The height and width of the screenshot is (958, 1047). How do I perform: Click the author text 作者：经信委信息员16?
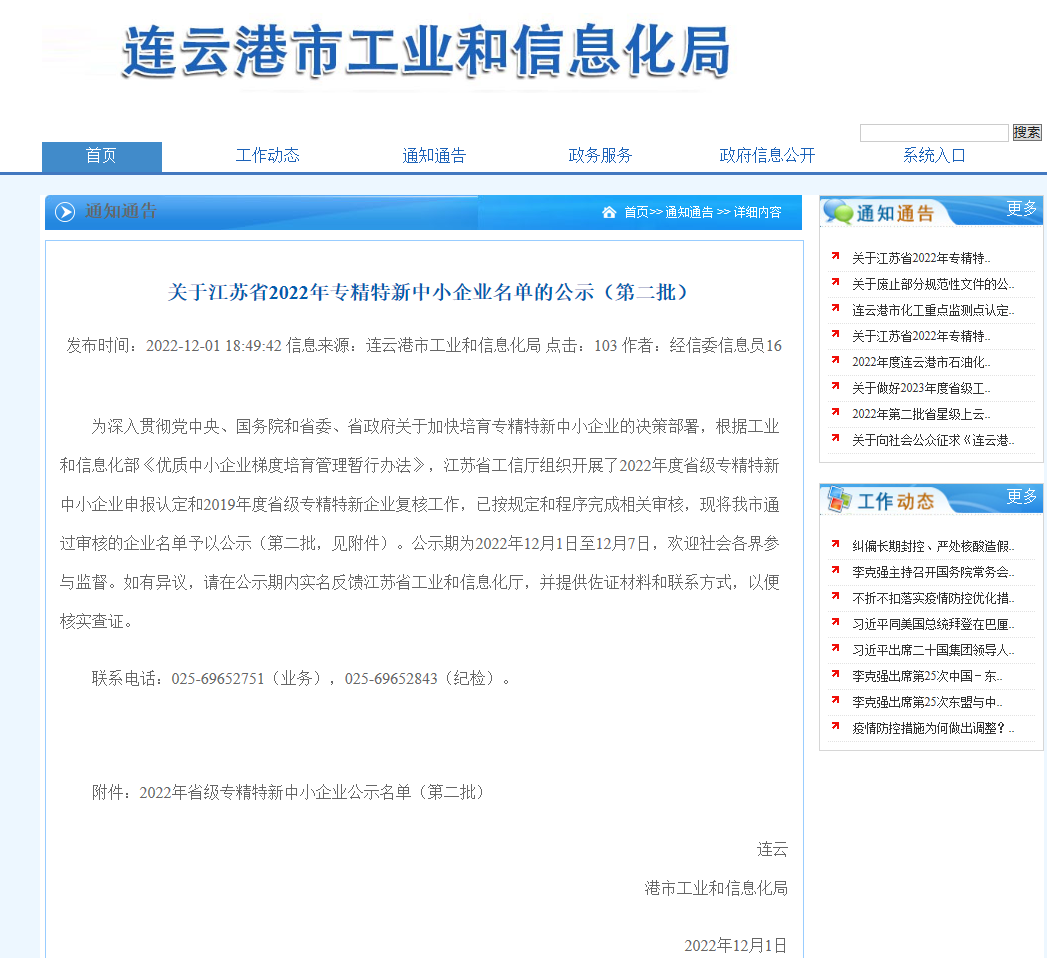coord(702,346)
